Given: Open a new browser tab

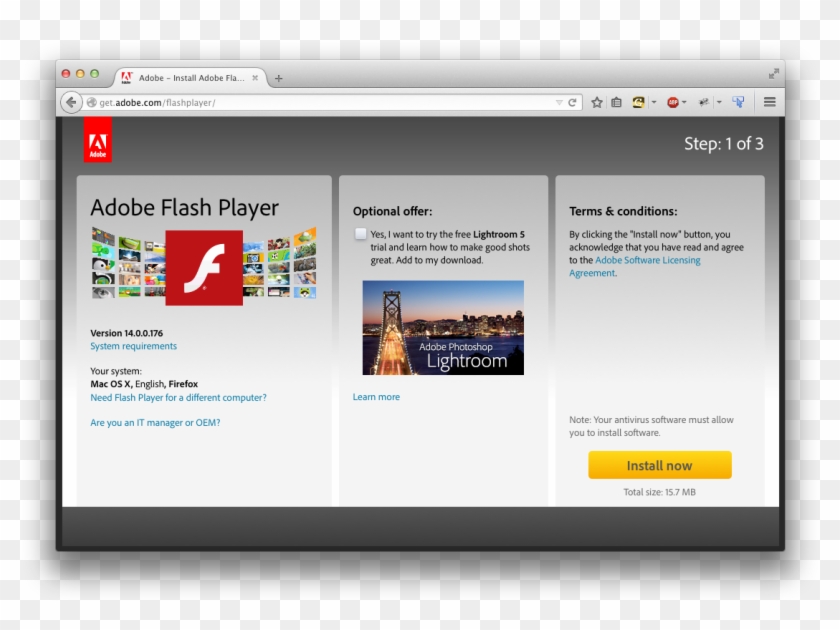Looking at the screenshot, I should pyautogui.click(x=278, y=76).
